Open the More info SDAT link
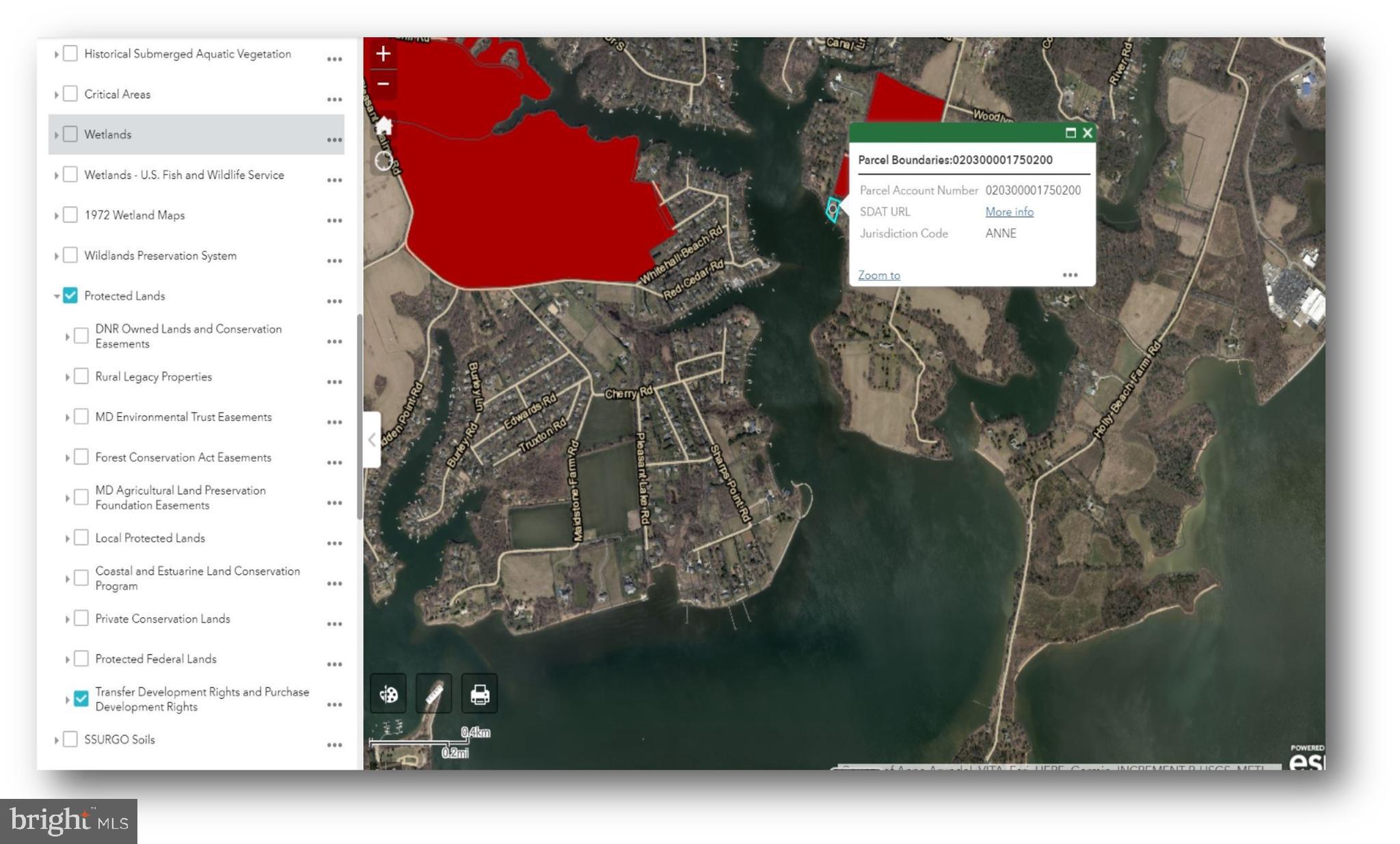This screenshot has width=1400, height=844. [x=1009, y=212]
